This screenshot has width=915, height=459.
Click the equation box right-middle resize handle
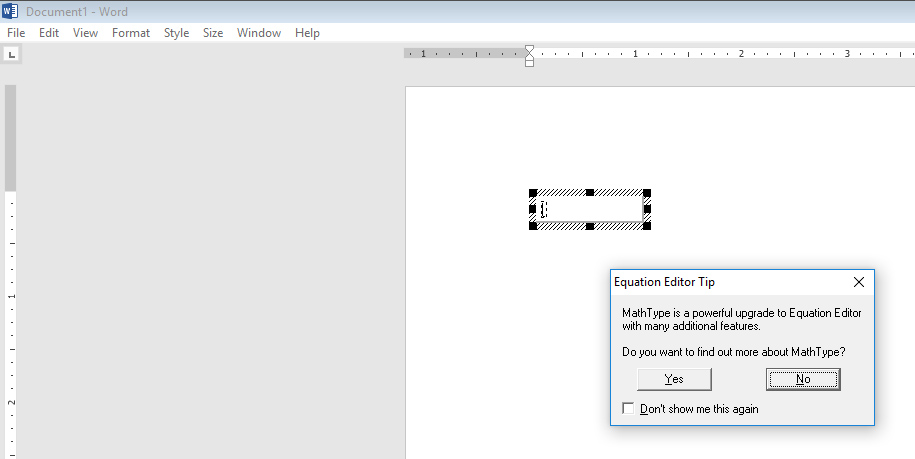tap(647, 209)
